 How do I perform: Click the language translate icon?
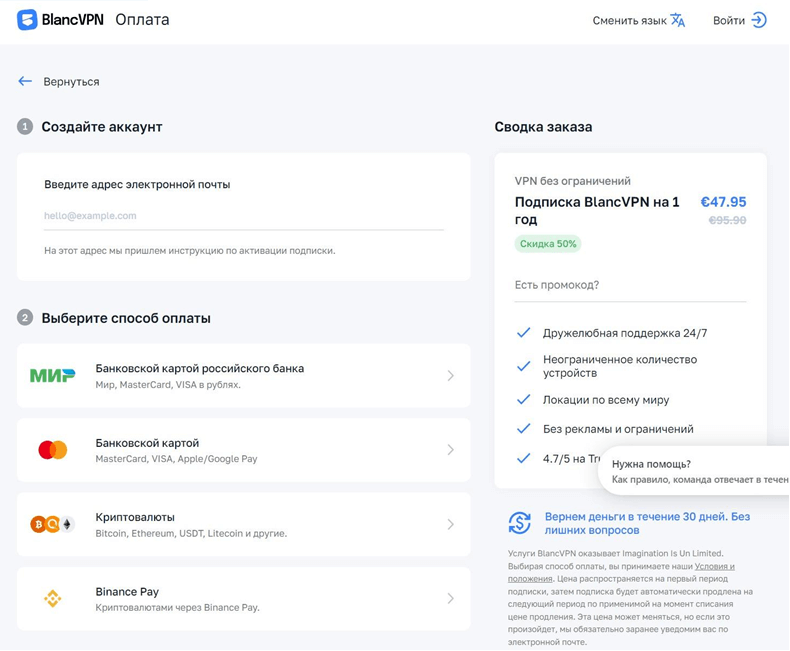(678, 20)
